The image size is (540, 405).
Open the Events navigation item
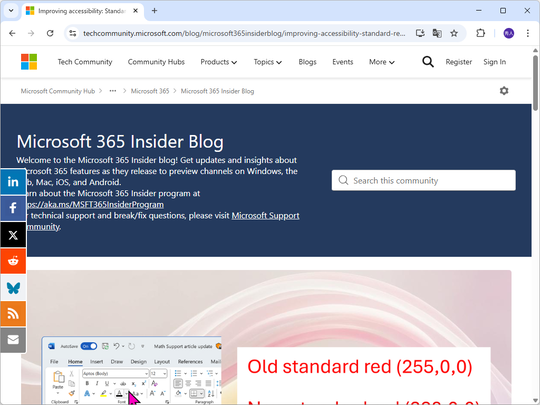tap(343, 62)
